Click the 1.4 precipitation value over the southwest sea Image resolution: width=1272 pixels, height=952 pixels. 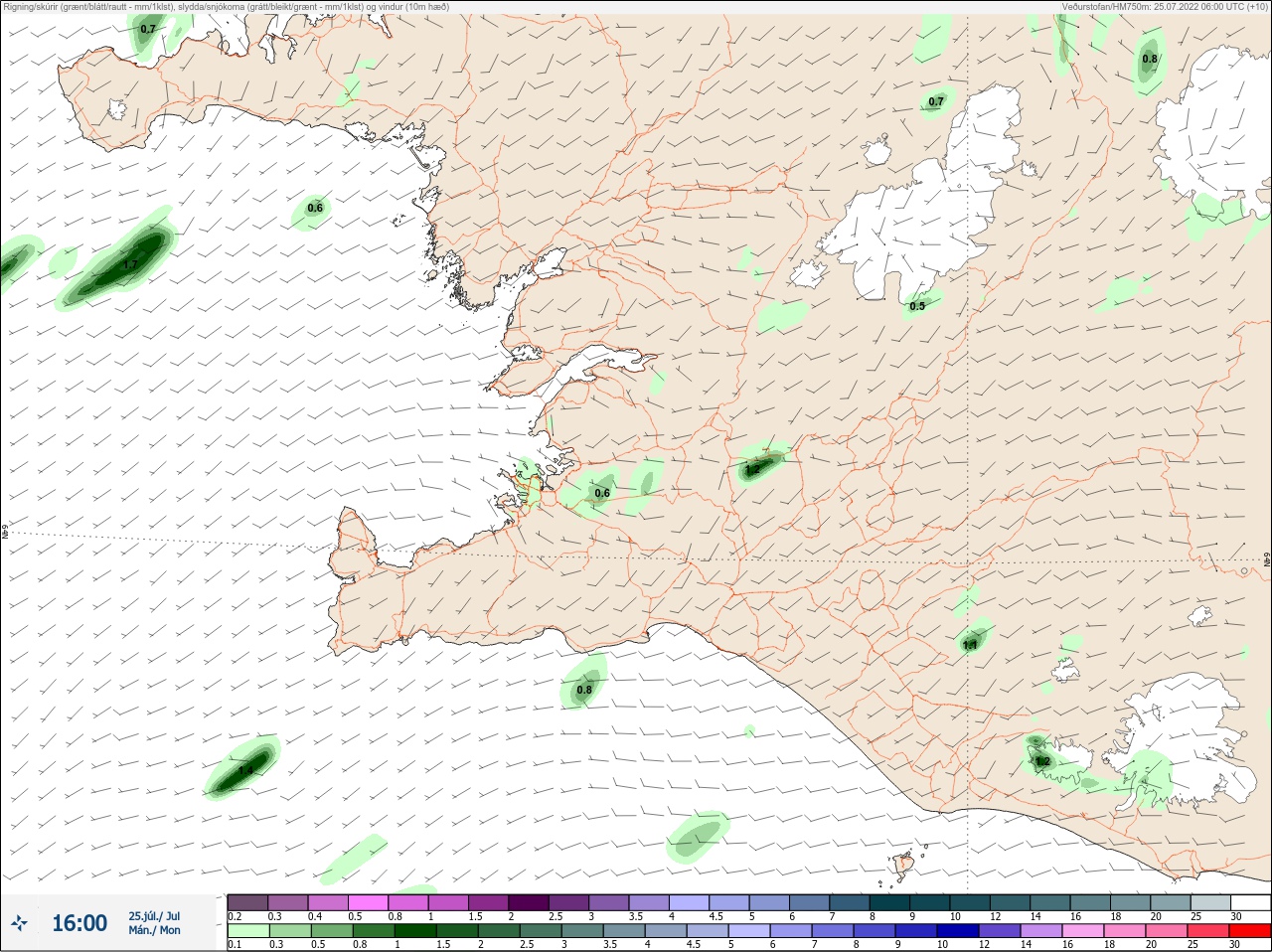[245, 769]
